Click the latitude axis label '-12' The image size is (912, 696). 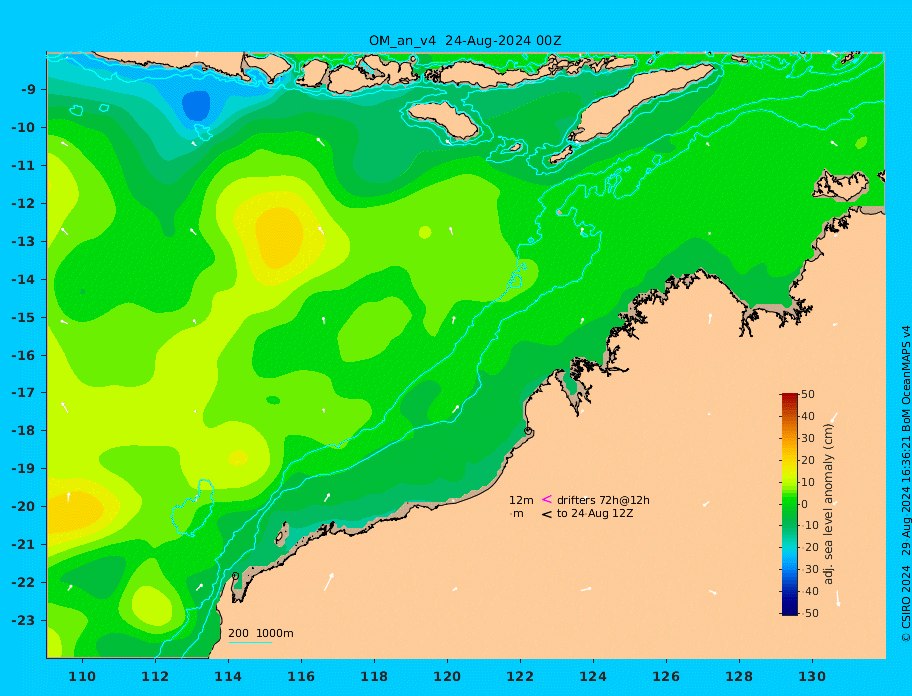[x=24, y=204]
